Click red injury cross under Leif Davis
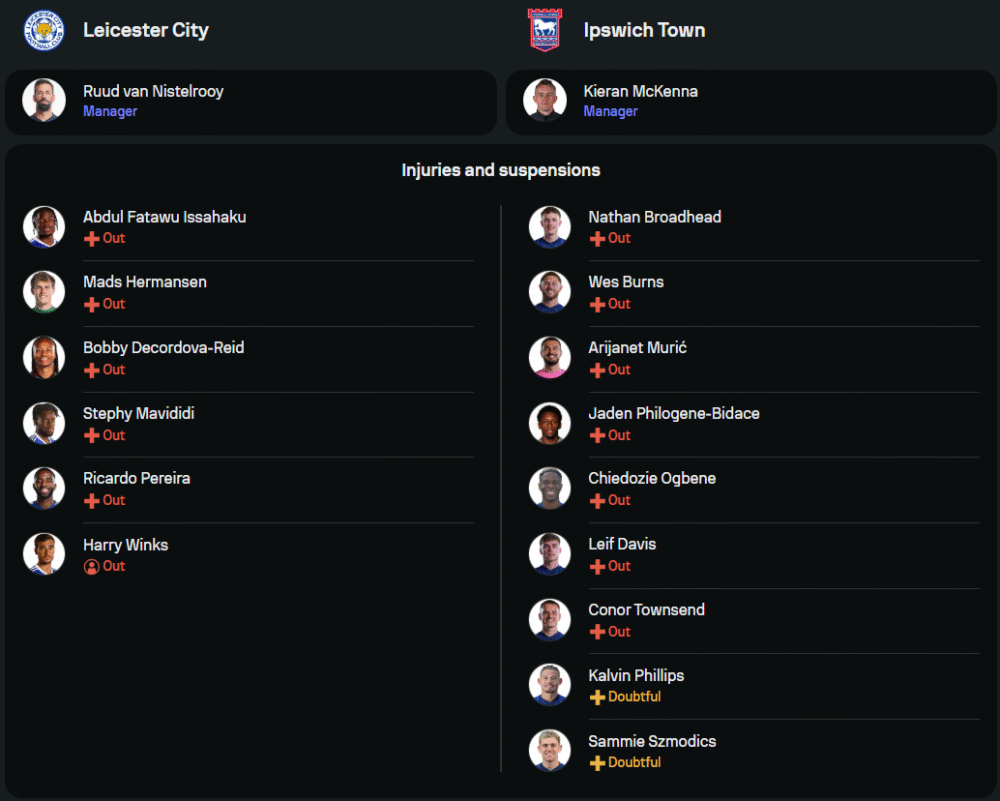The image size is (1000, 801). click(x=597, y=567)
